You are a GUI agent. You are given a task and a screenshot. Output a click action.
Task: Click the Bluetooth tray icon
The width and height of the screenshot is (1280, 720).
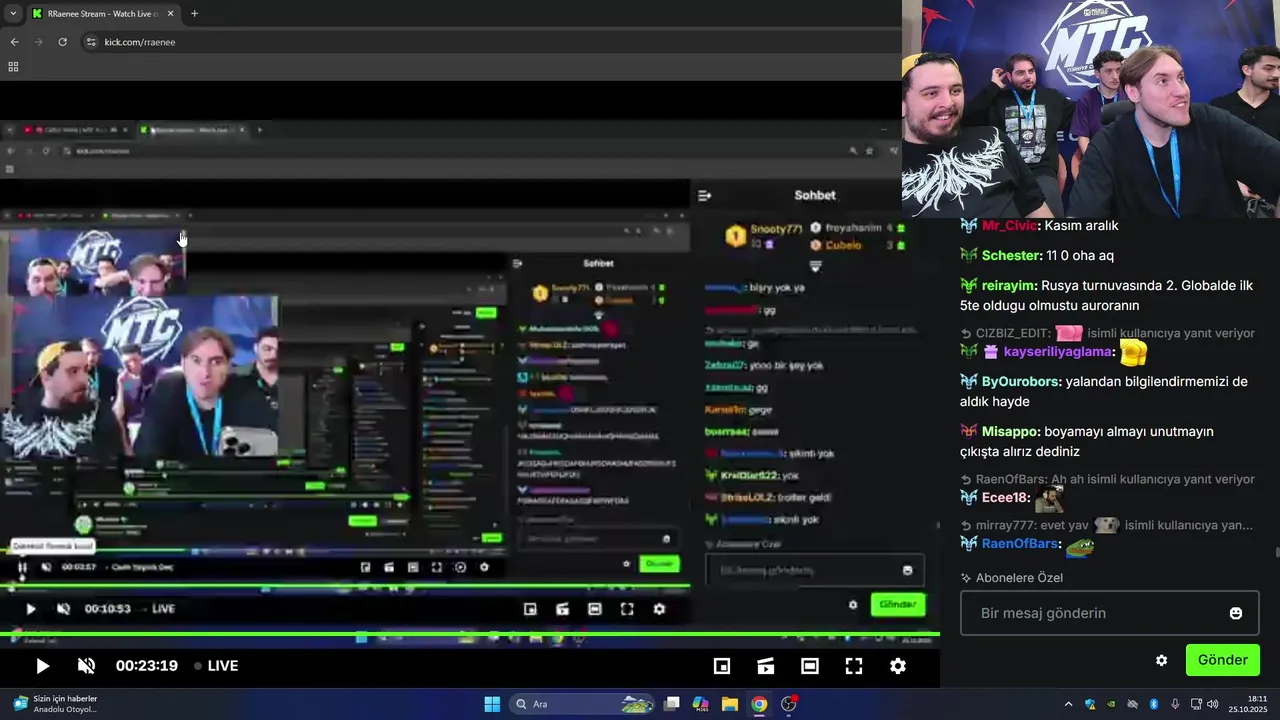tap(1153, 704)
